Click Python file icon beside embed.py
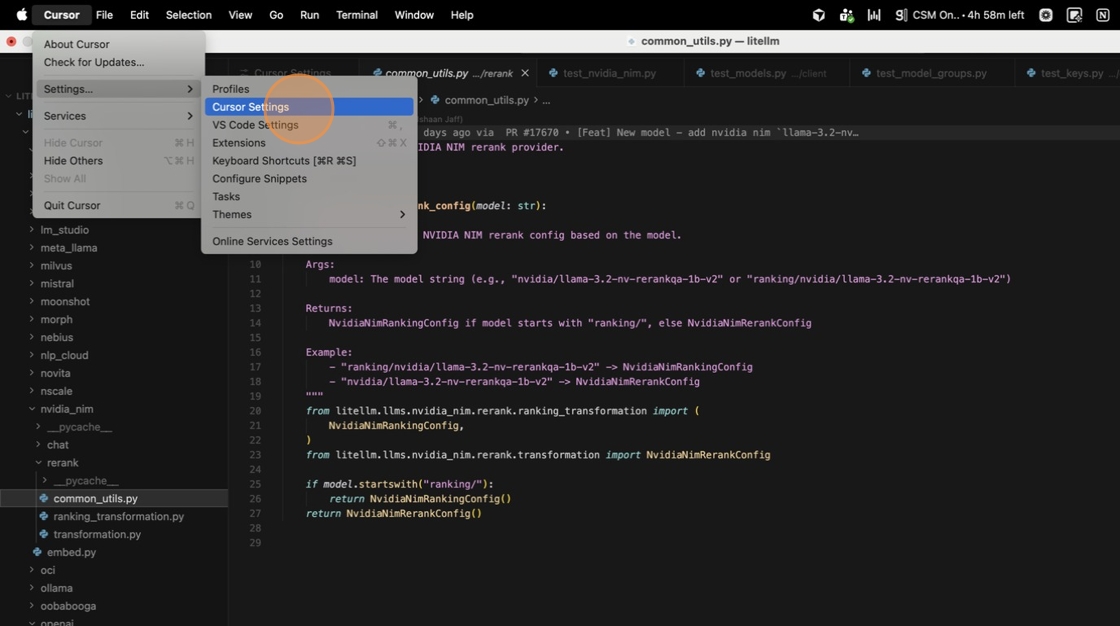Image resolution: width=1120 pixels, height=626 pixels. (37, 552)
